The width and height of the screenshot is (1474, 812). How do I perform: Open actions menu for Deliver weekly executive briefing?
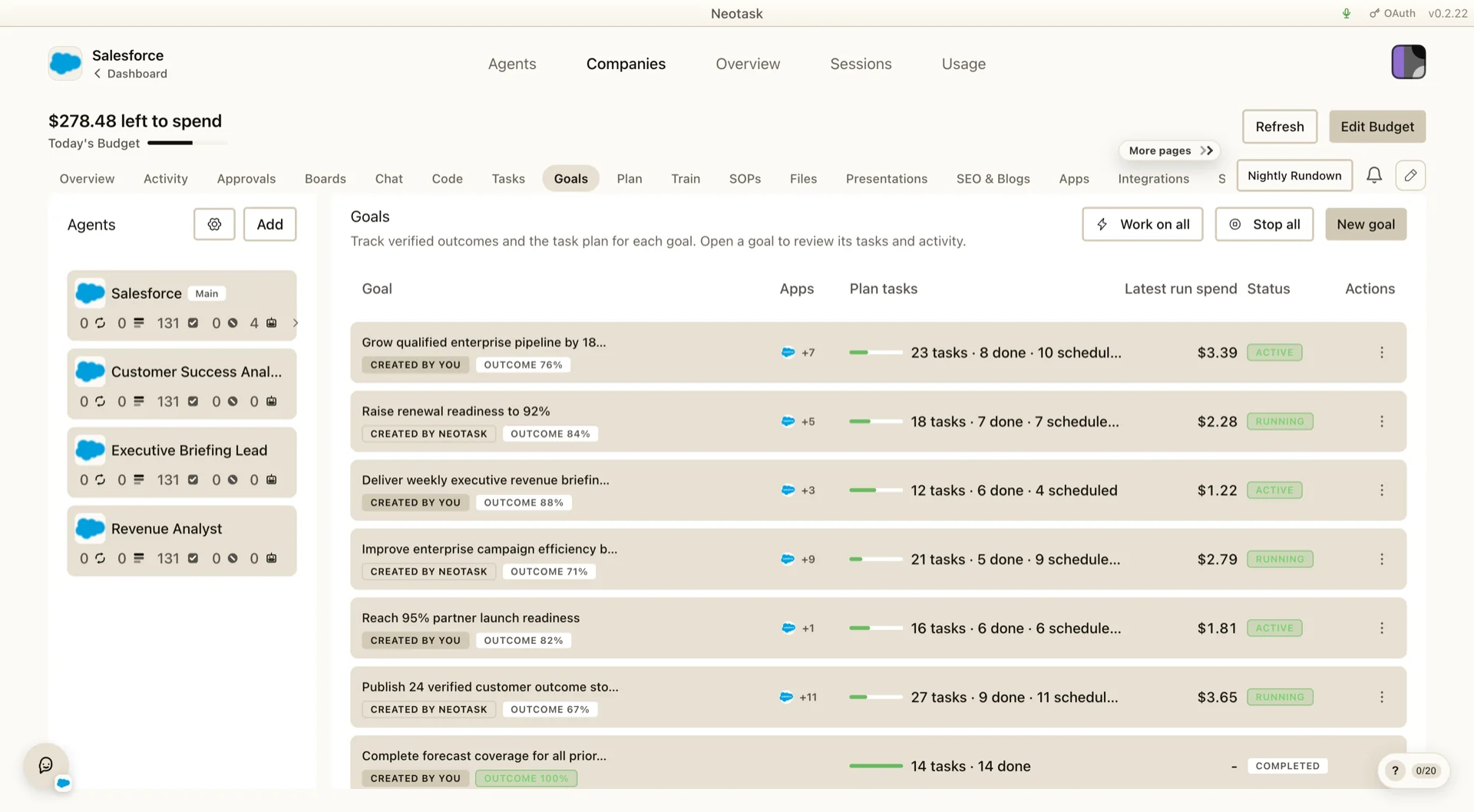pyautogui.click(x=1382, y=490)
